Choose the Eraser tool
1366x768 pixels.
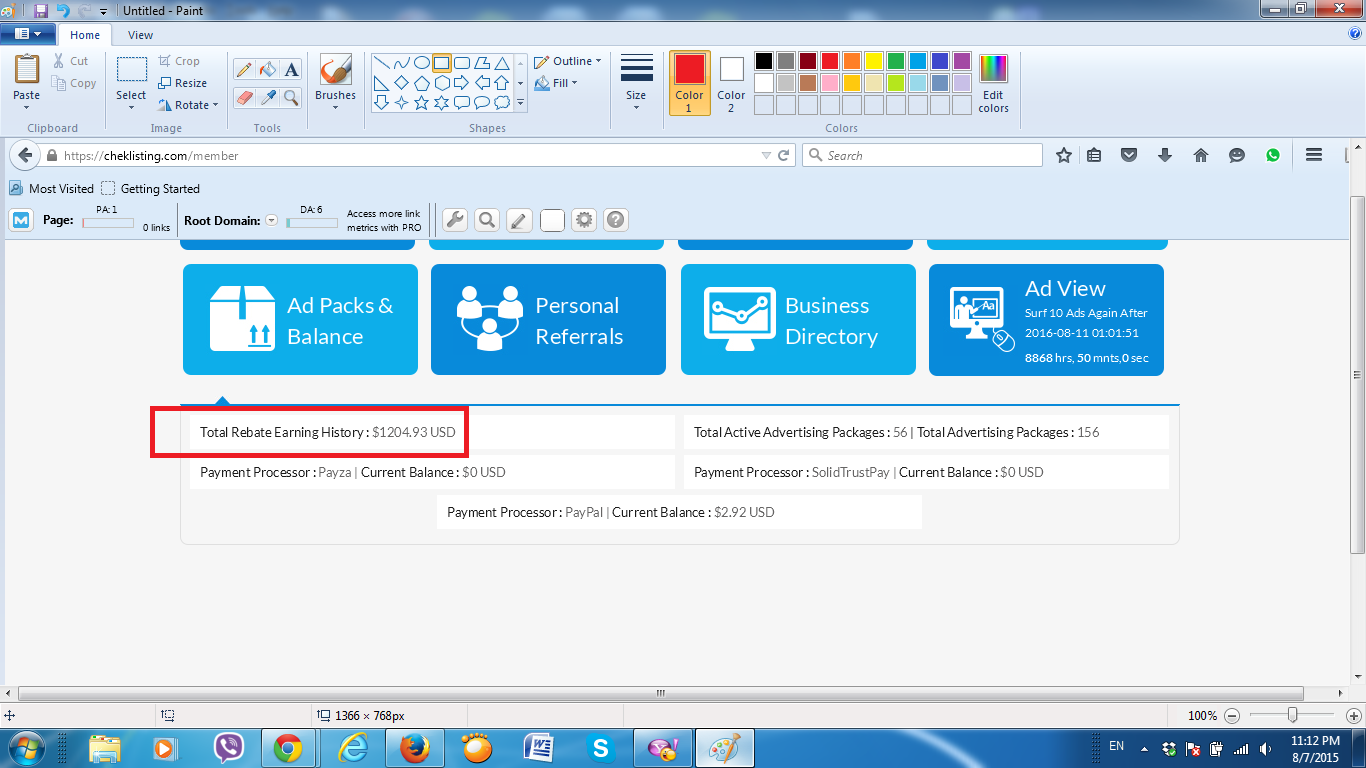pos(243,97)
